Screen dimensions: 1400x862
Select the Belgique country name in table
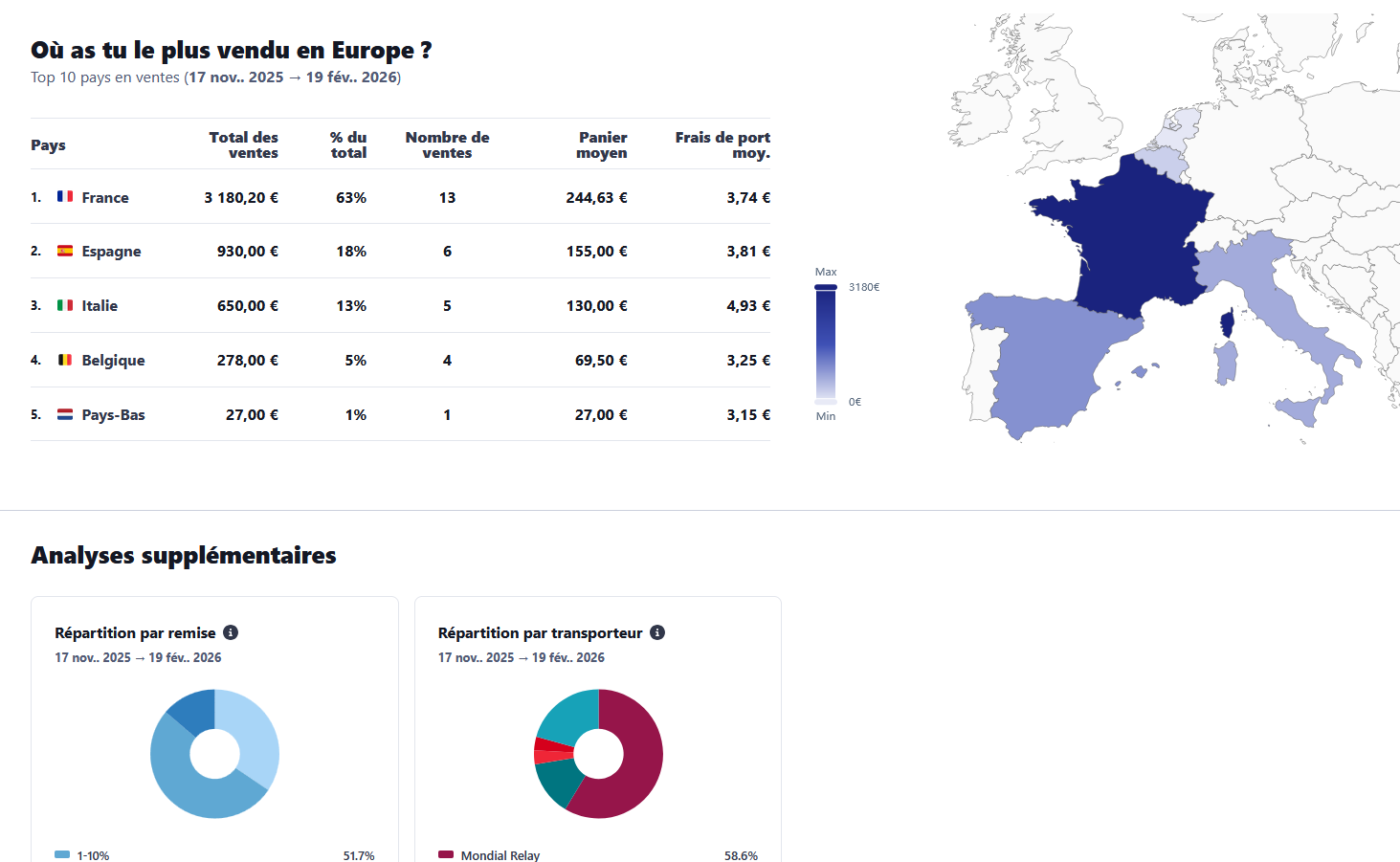tap(113, 361)
